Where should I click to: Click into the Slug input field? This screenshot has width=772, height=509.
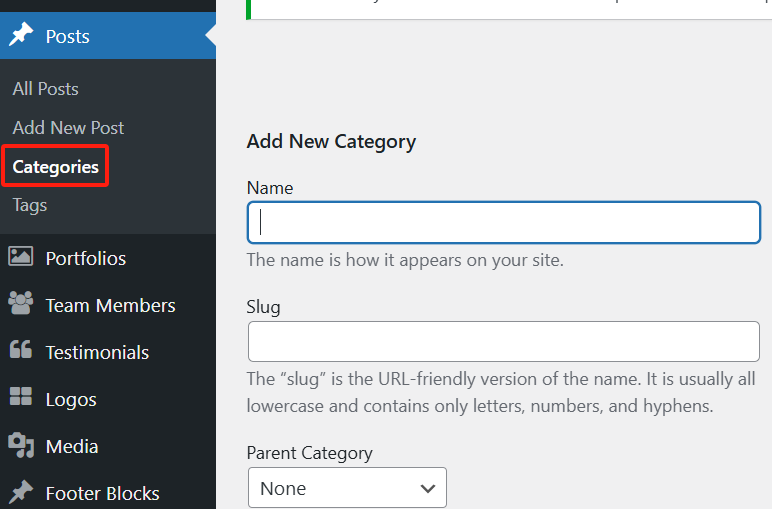pos(503,341)
